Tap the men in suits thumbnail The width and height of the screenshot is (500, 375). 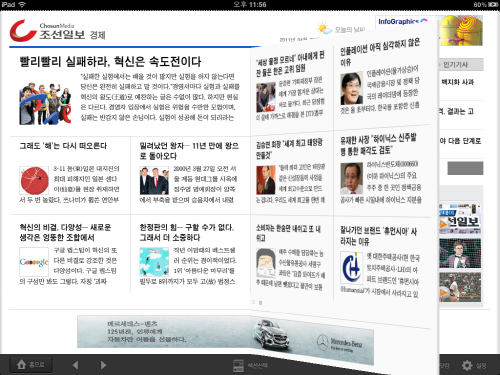(154, 180)
